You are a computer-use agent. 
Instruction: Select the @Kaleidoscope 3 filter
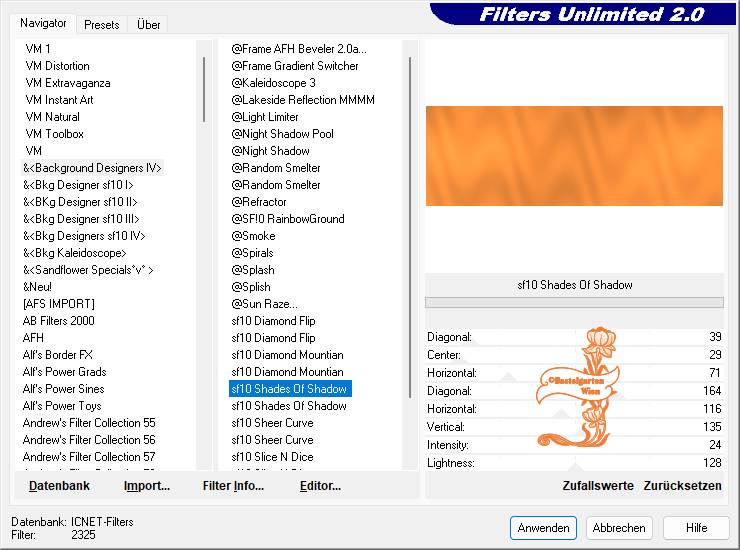[273, 83]
